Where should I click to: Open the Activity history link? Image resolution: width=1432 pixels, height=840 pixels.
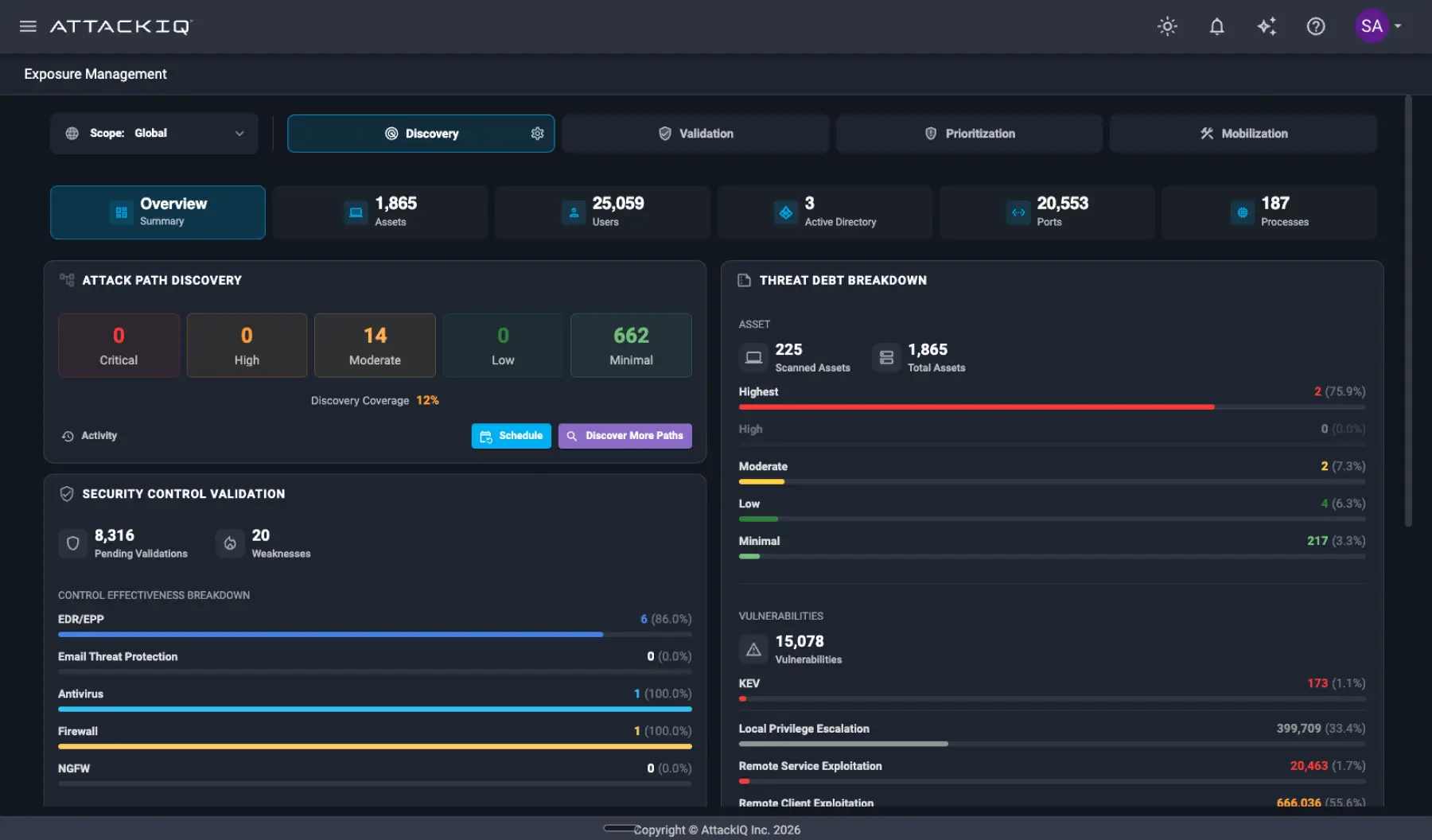point(89,436)
